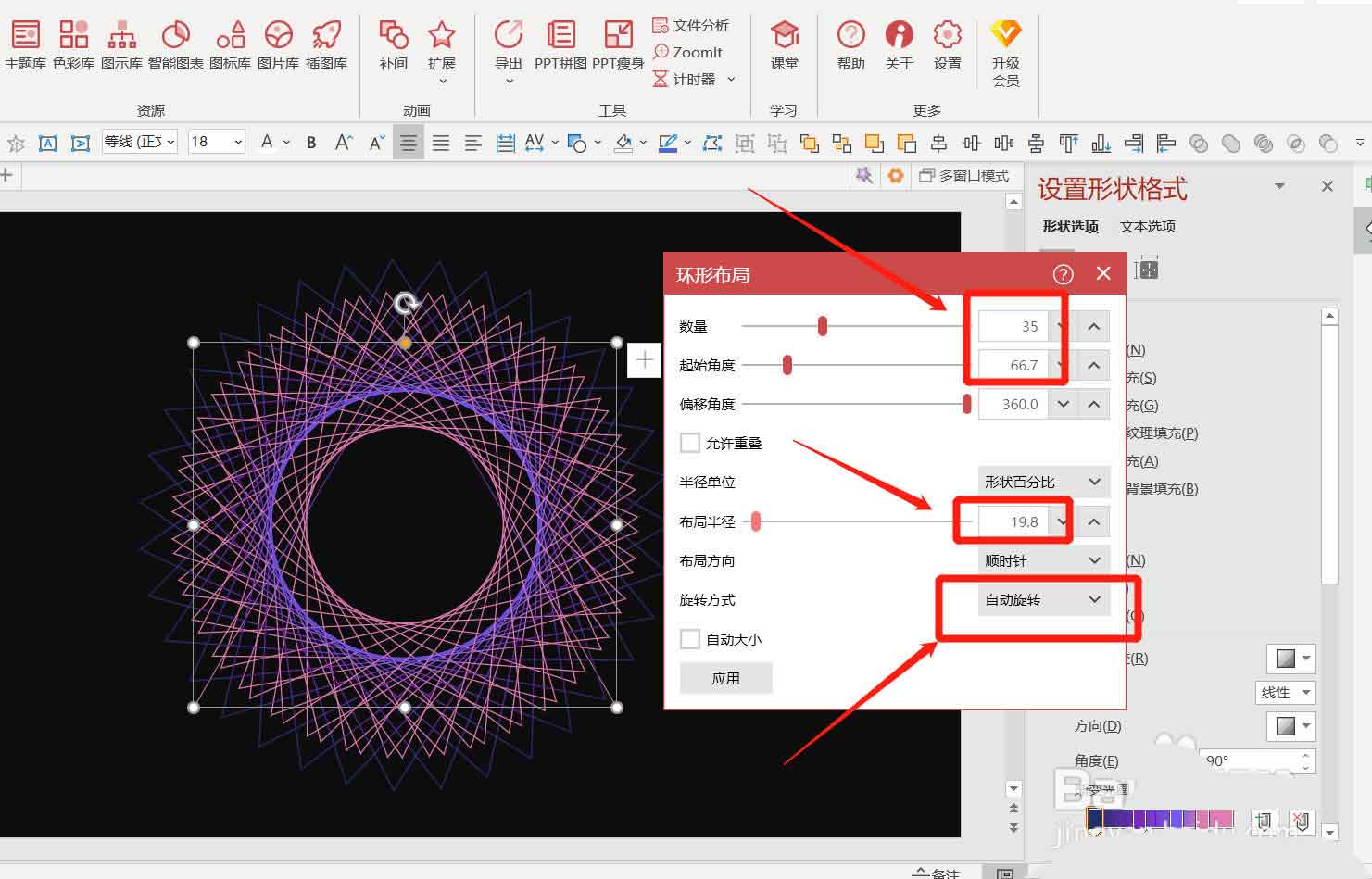Viewport: 1372px width, 879px height.
Task: Click the 导出 export icon
Action: (507, 44)
